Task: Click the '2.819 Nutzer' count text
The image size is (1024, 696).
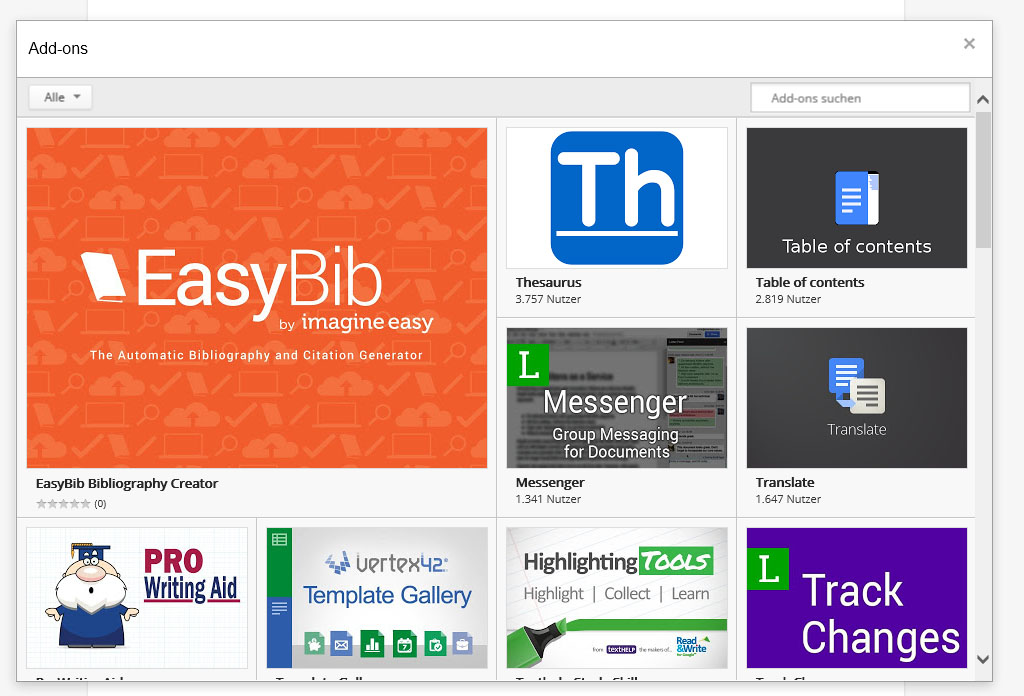Action: click(788, 299)
